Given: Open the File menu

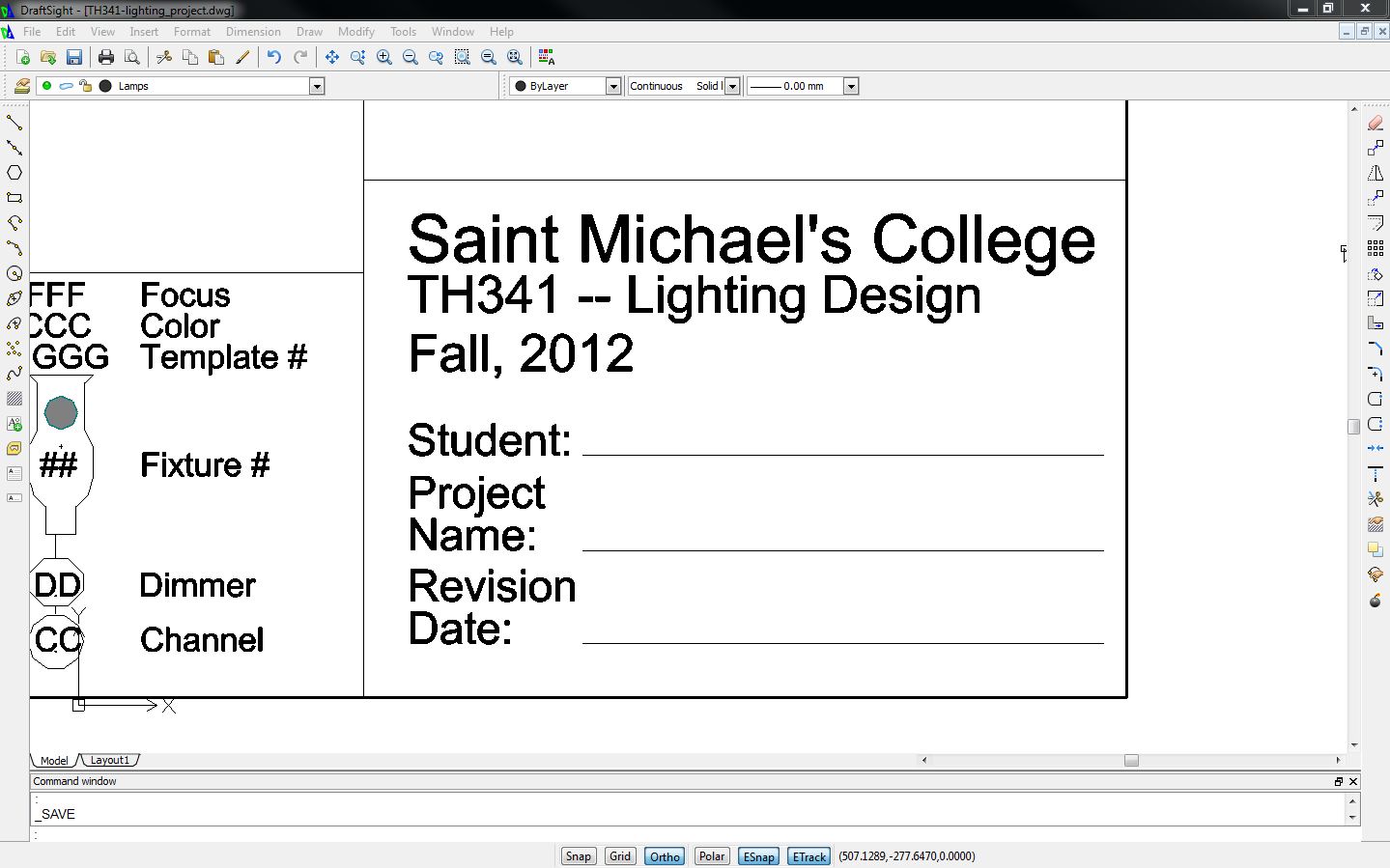Looking at the screenshot, I should point(32,32).
